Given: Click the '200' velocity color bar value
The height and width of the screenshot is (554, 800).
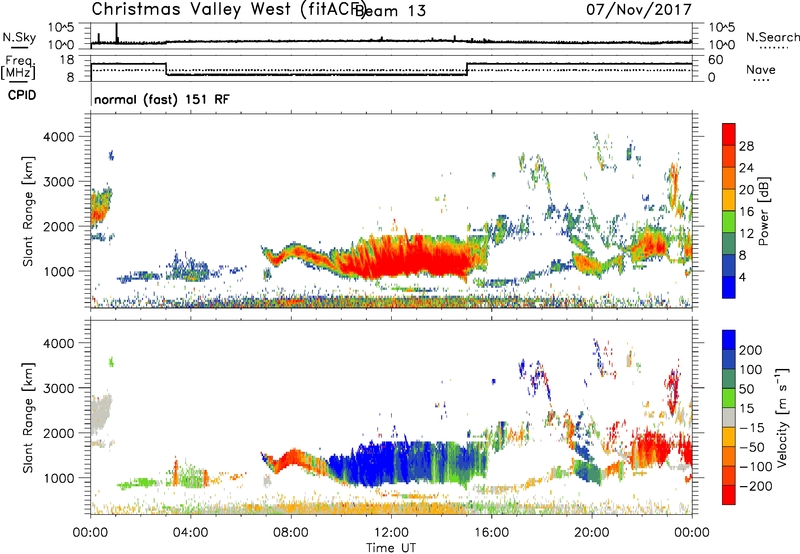Looking at the screenshot, I should coord(751,350).
